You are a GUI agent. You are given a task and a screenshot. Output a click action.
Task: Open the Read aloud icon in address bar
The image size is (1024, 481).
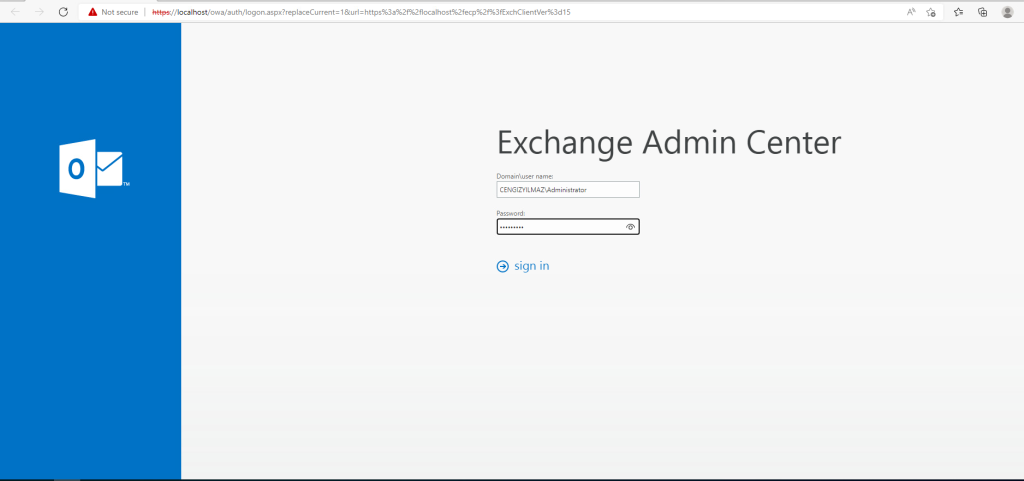pyautogui.click(x=911, y=12)
